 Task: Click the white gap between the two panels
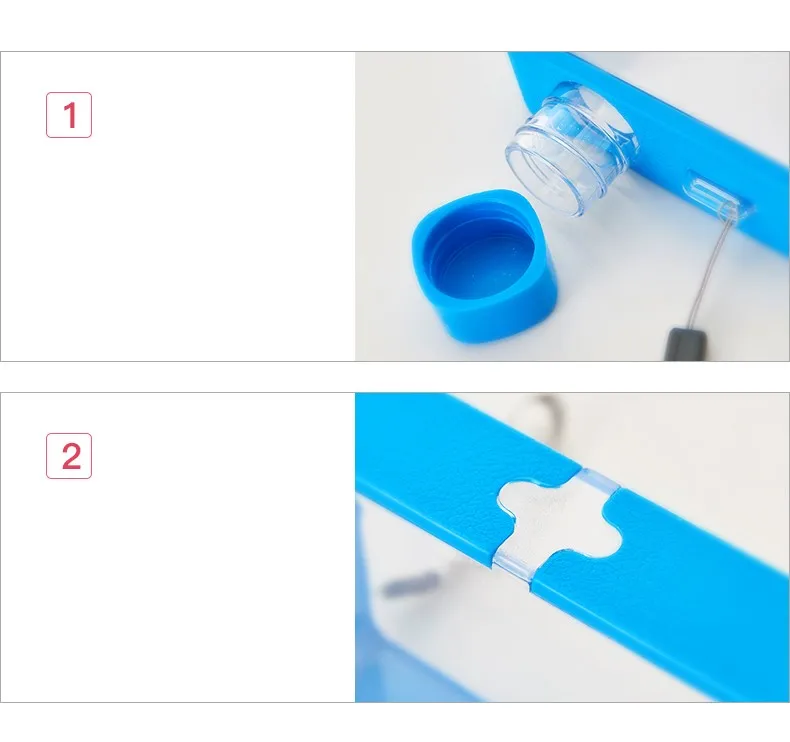pyautogui.click(x=395, y=377)
